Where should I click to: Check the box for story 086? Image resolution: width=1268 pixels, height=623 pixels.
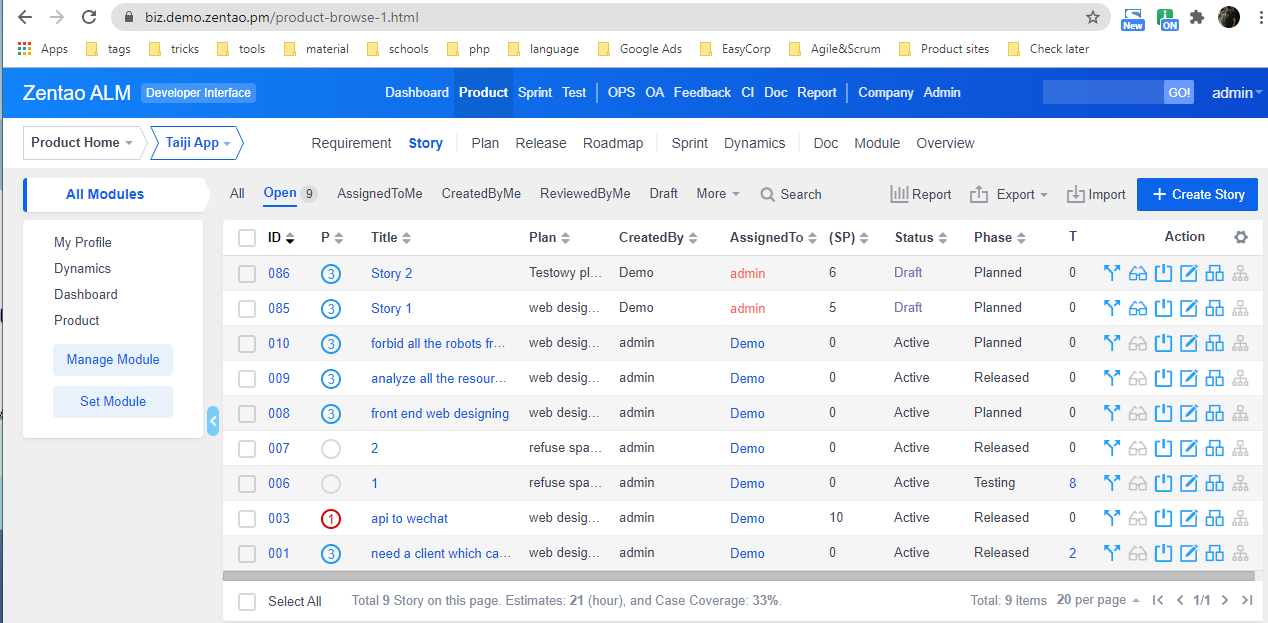coord(247,273)
